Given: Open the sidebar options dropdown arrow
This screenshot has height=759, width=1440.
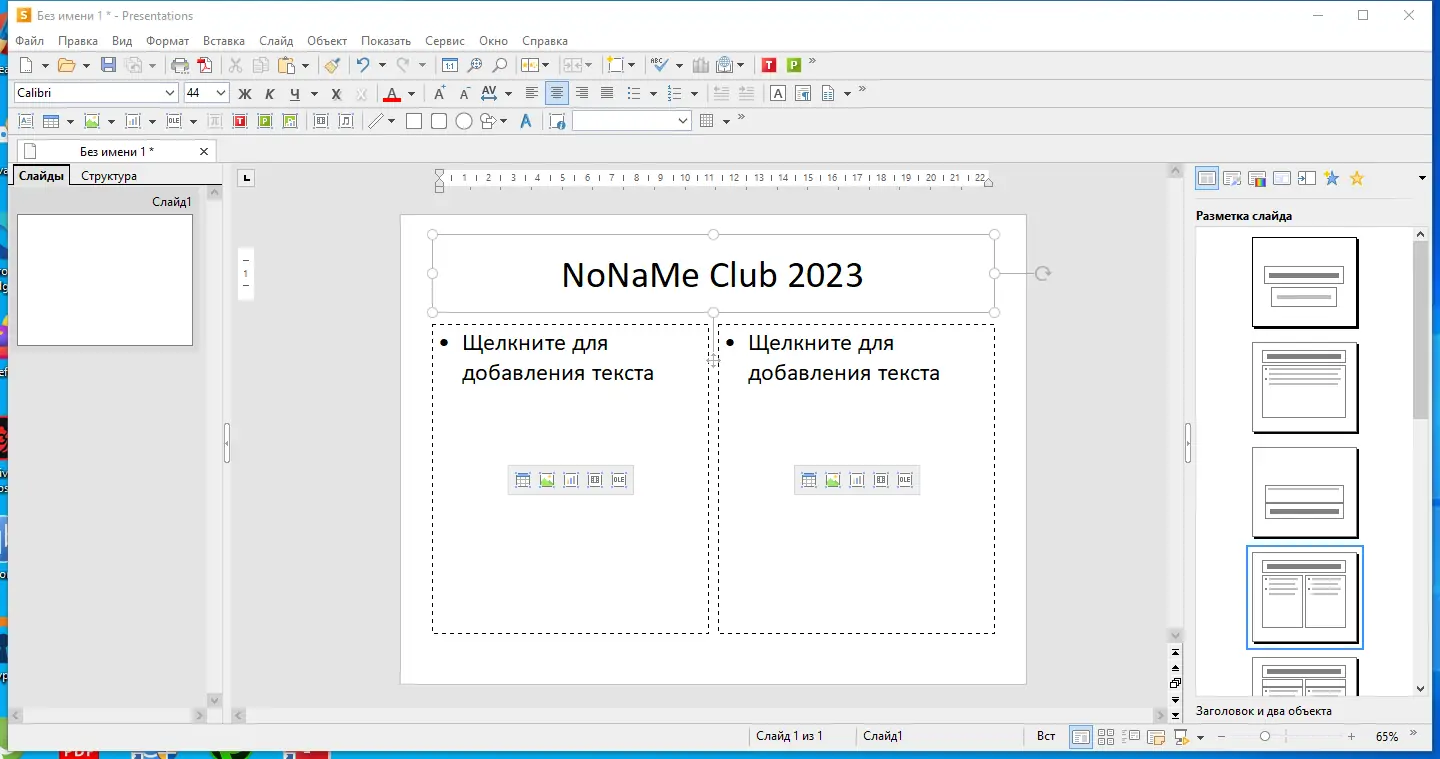Looking at the screenshot, I should [1422, 179].
